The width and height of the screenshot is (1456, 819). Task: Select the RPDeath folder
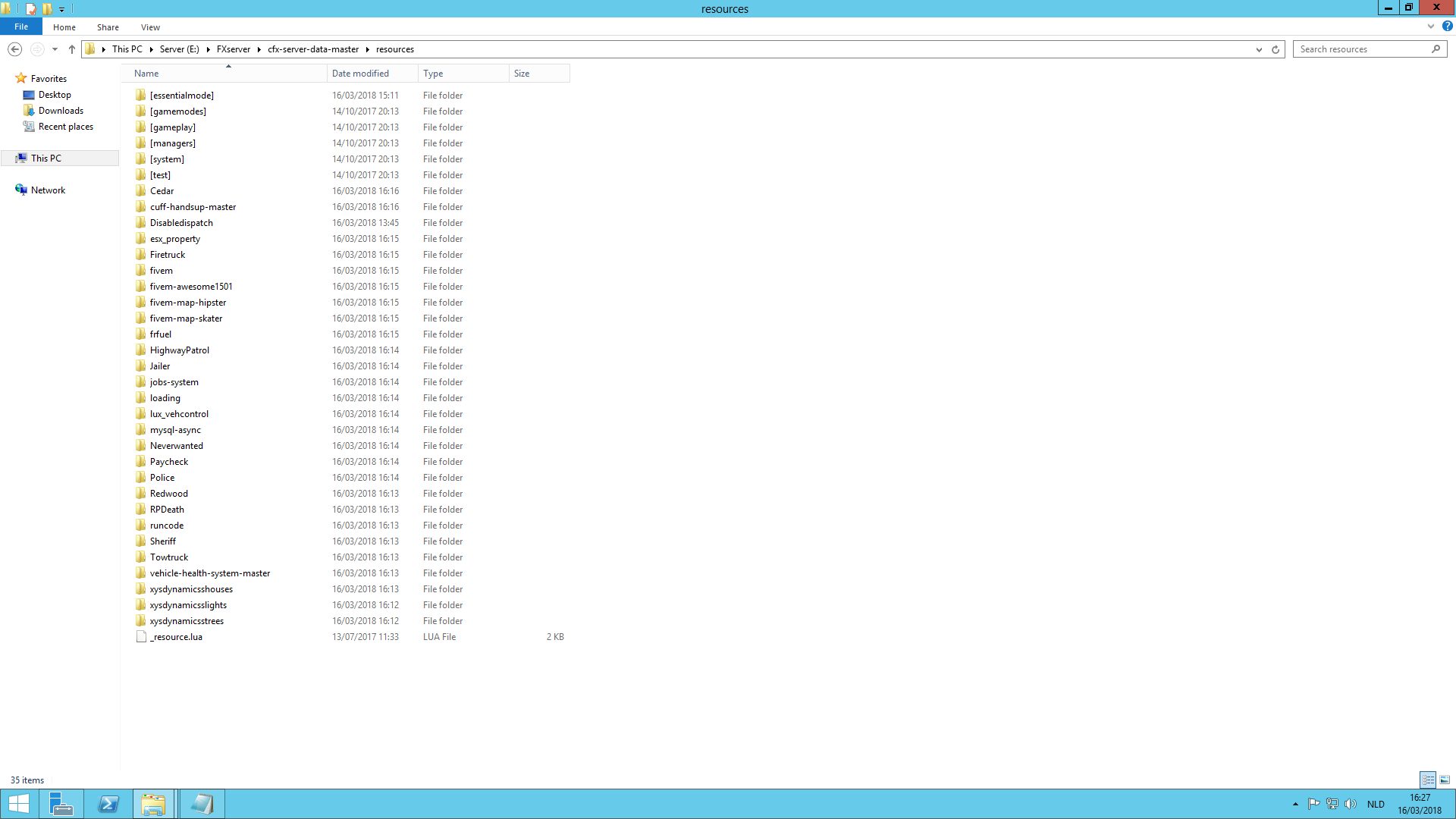tap(167, 509)
